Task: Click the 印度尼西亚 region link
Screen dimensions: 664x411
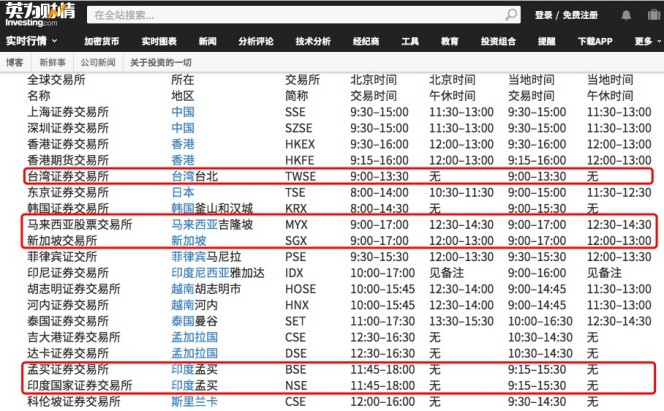Action: tap(200, 273)
